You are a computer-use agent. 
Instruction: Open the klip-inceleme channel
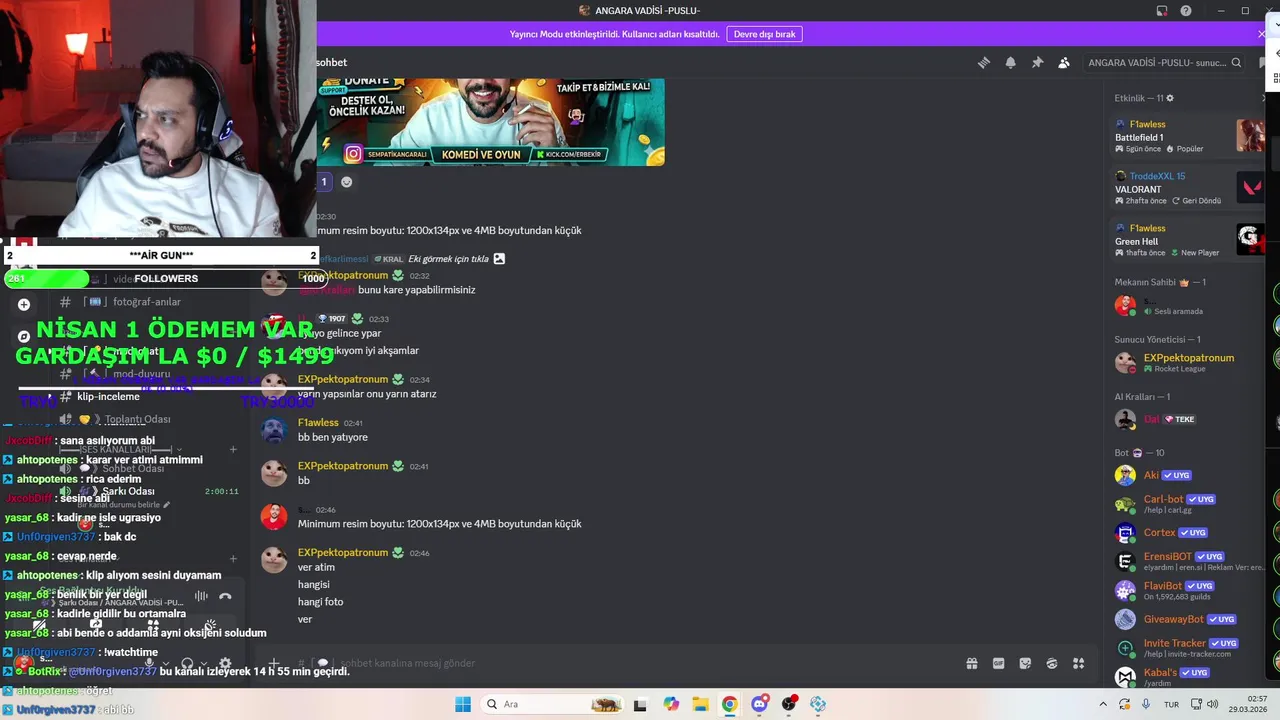(x=108, y=397)
